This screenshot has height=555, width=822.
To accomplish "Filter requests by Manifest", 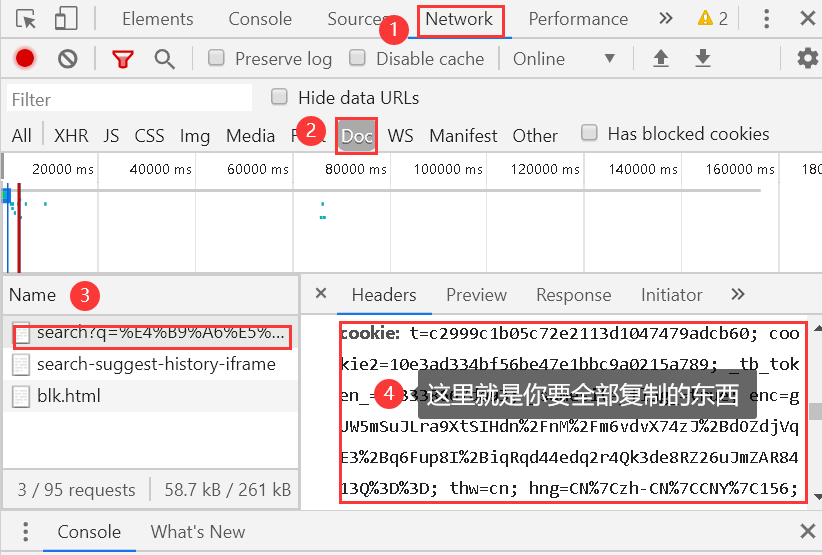I will (x=463, y=136).
